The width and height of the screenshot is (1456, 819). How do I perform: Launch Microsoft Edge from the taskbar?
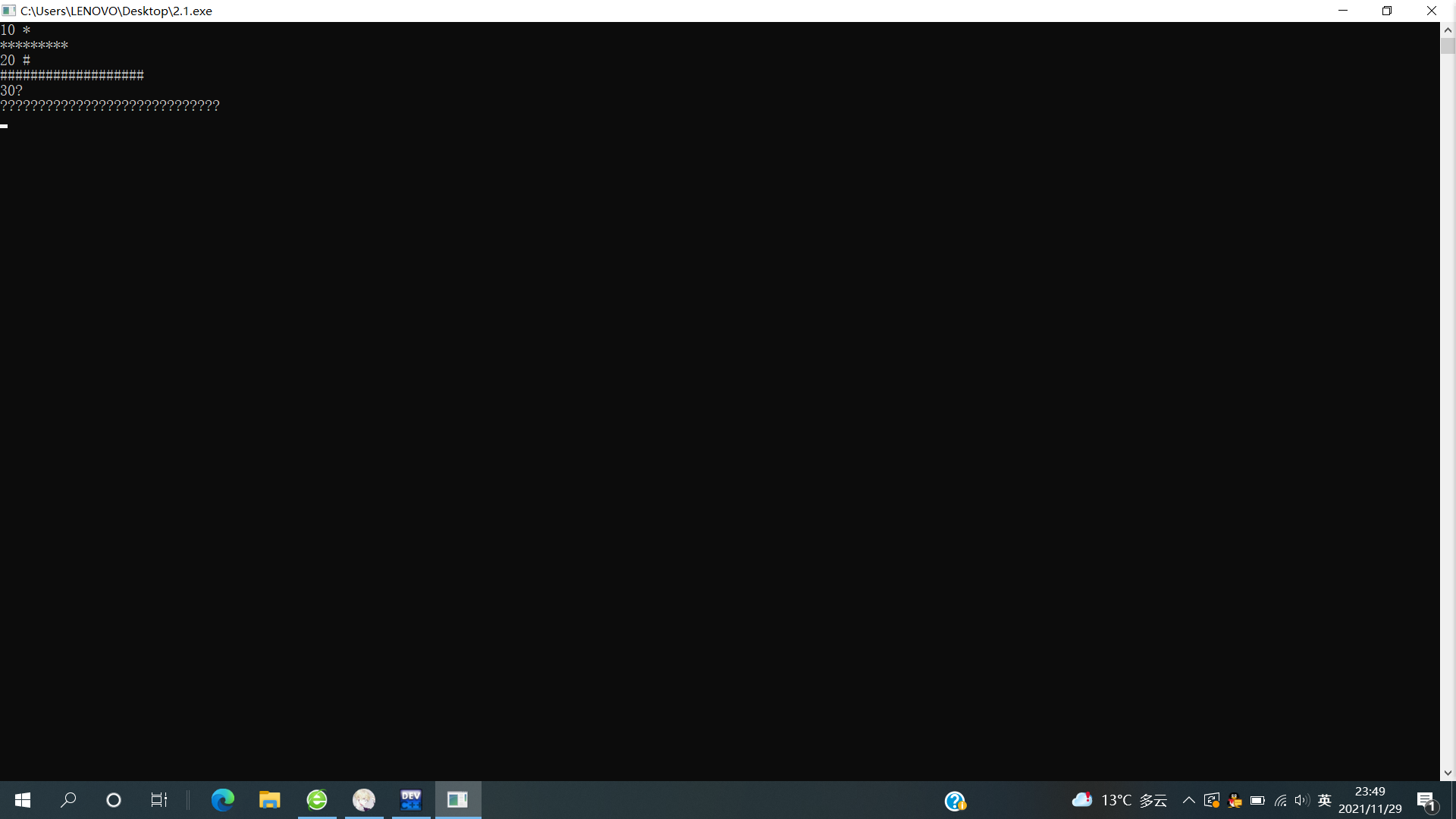click(x=222, y=800)
